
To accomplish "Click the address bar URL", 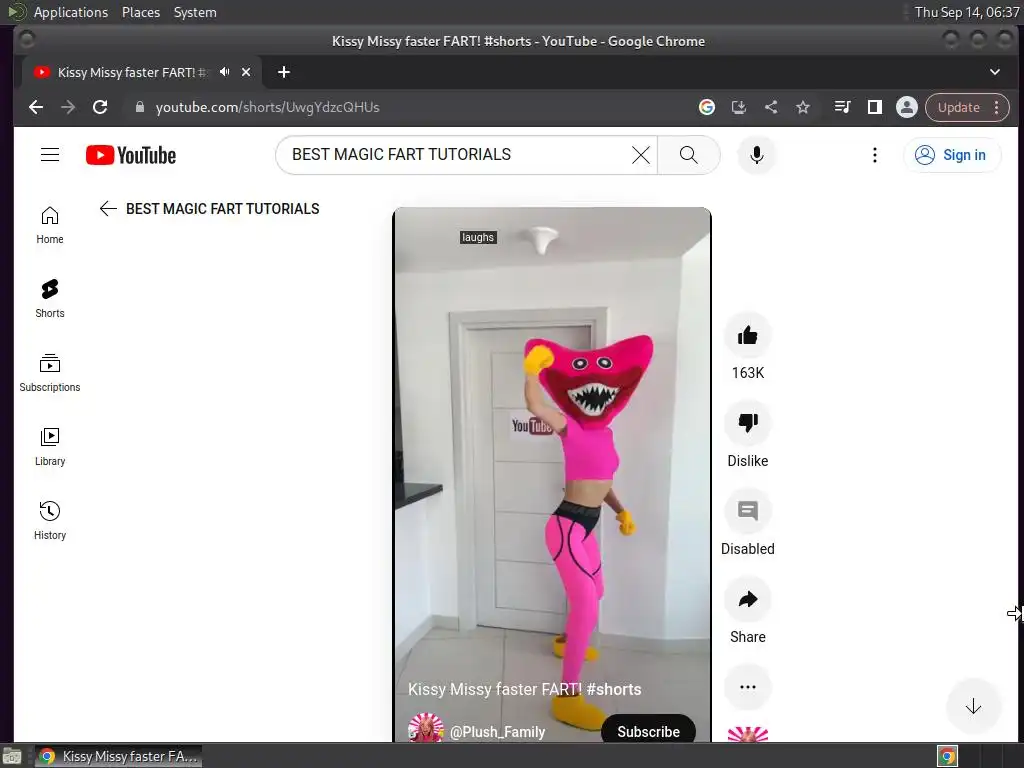I will pos(267,107).
